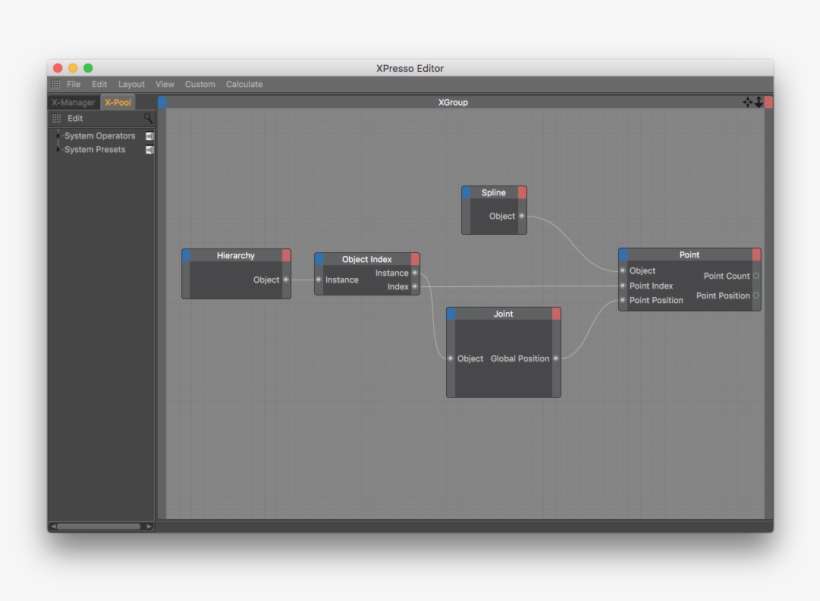Switch to the X-Manager tab
The width and height of the screenshot is (820, 601).
click(73, 103)
